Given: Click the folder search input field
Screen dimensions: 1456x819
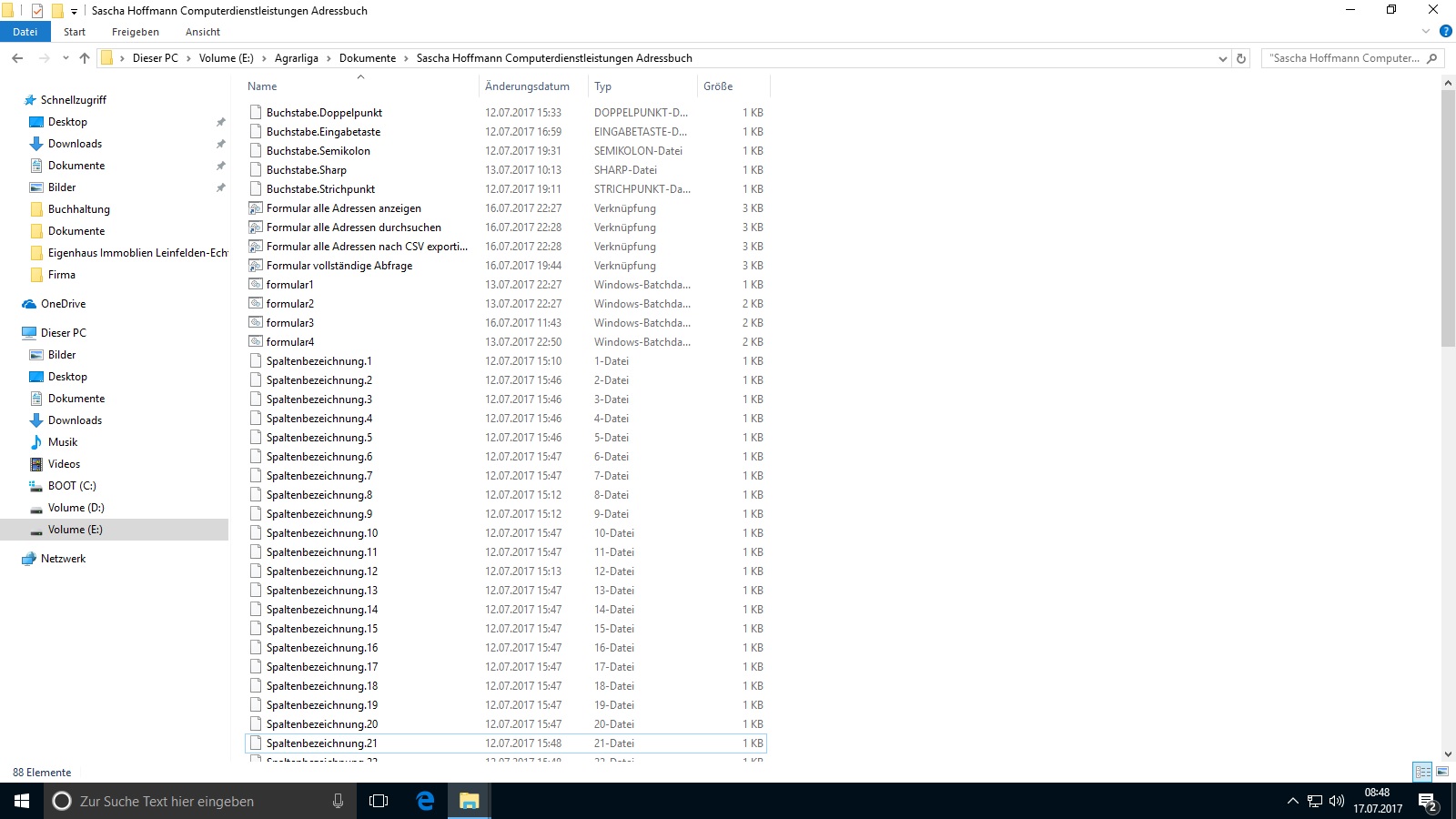Looking at the screenshot, I should 1344,58.
